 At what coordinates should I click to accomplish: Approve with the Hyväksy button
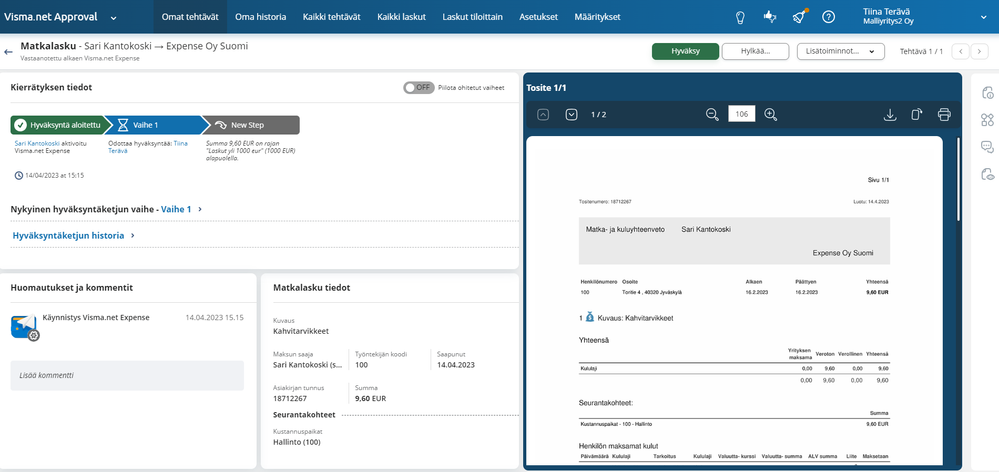tap(686, 52)
